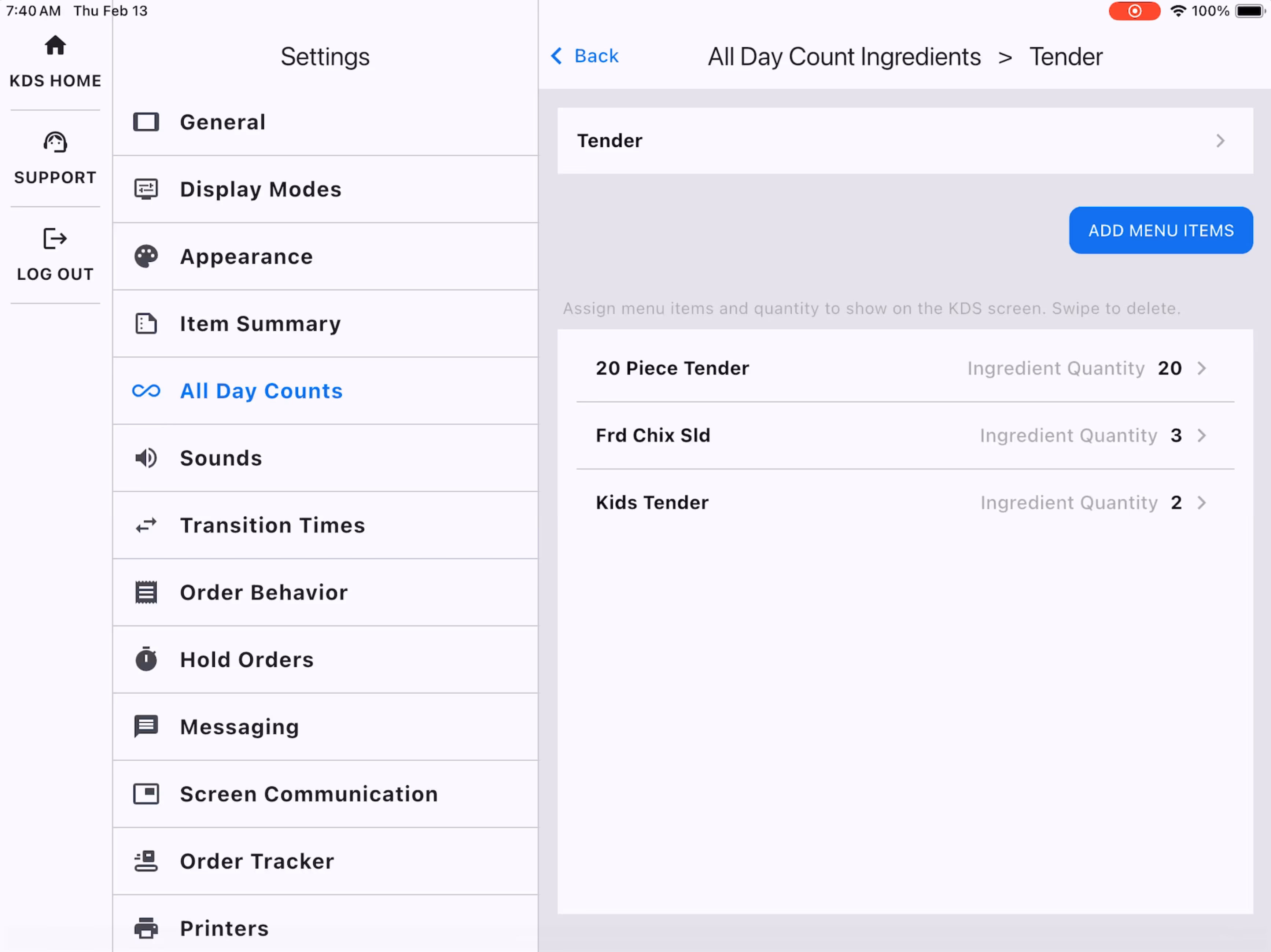The image size is (1271, 952).
Task: Click the Tender breadcrumb title
Action: click(1066, 57)
